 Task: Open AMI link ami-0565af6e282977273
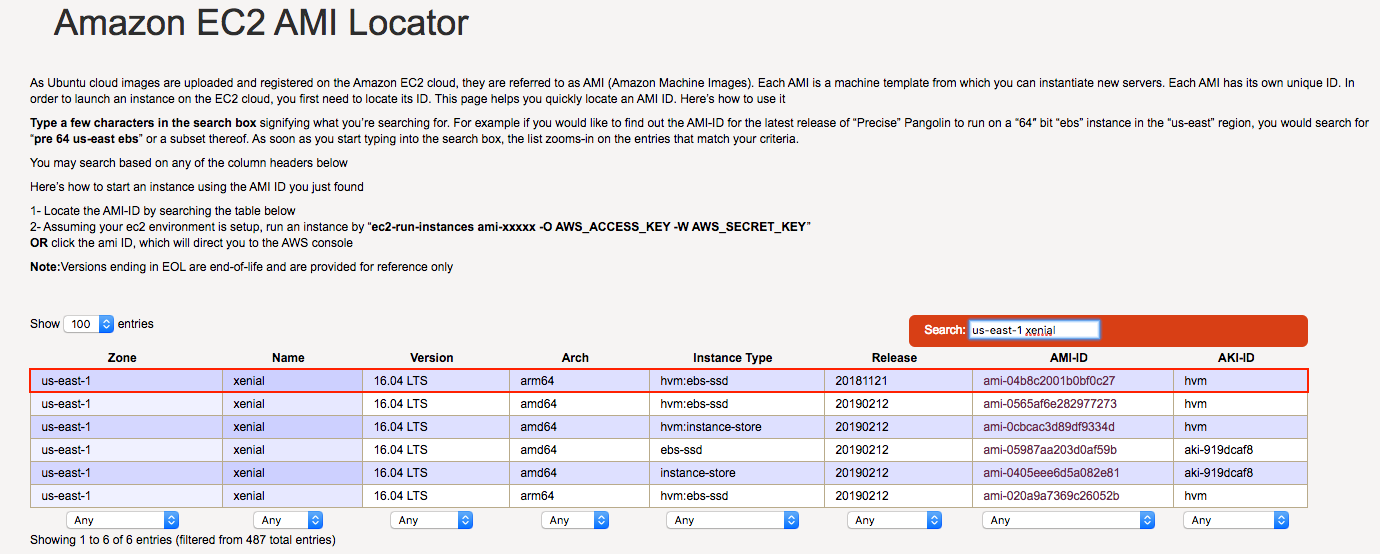[x=1050, y=404]
